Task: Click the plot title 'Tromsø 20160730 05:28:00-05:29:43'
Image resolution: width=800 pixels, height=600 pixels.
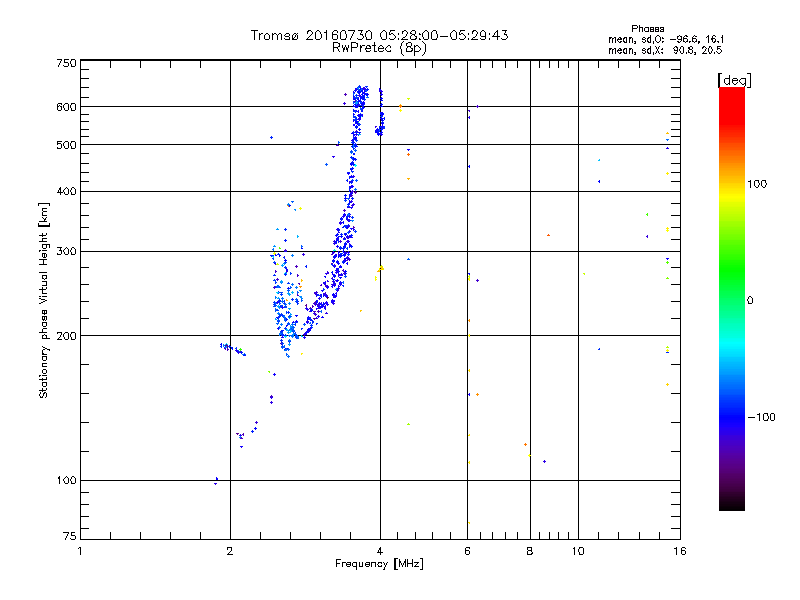Action: [379, 35]
